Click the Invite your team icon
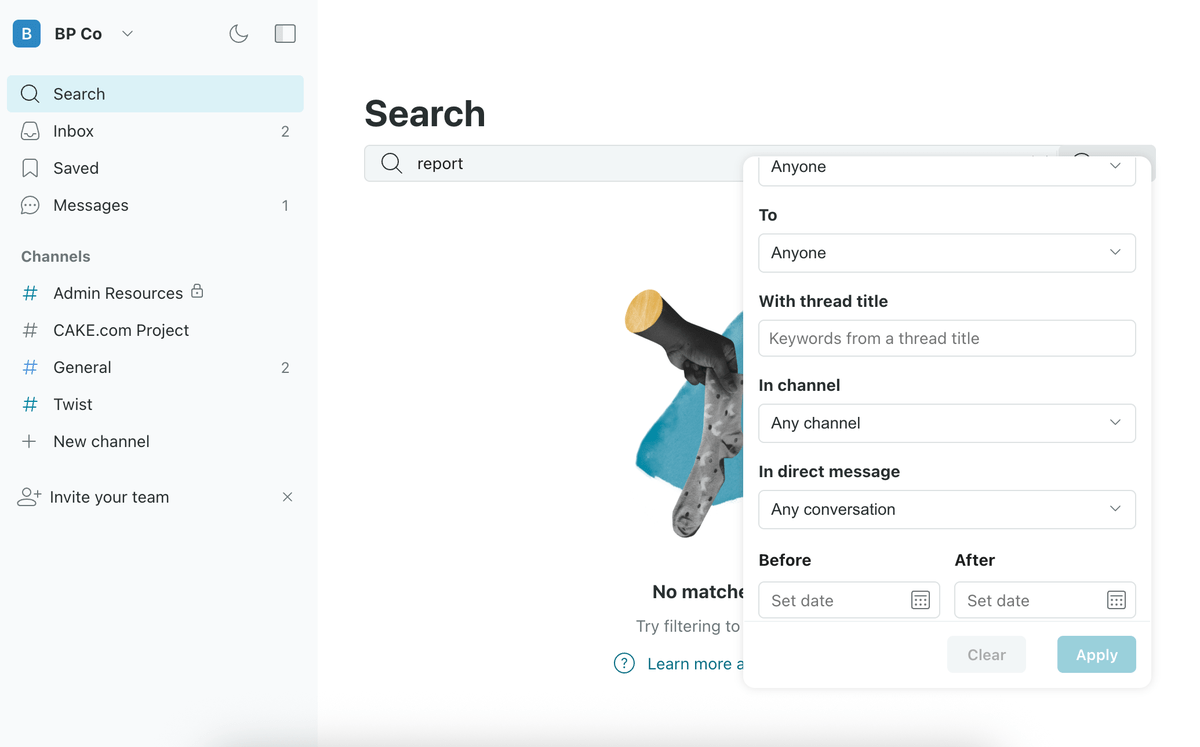The width and height of the screenshot is (1200, 747). (29, 497)
